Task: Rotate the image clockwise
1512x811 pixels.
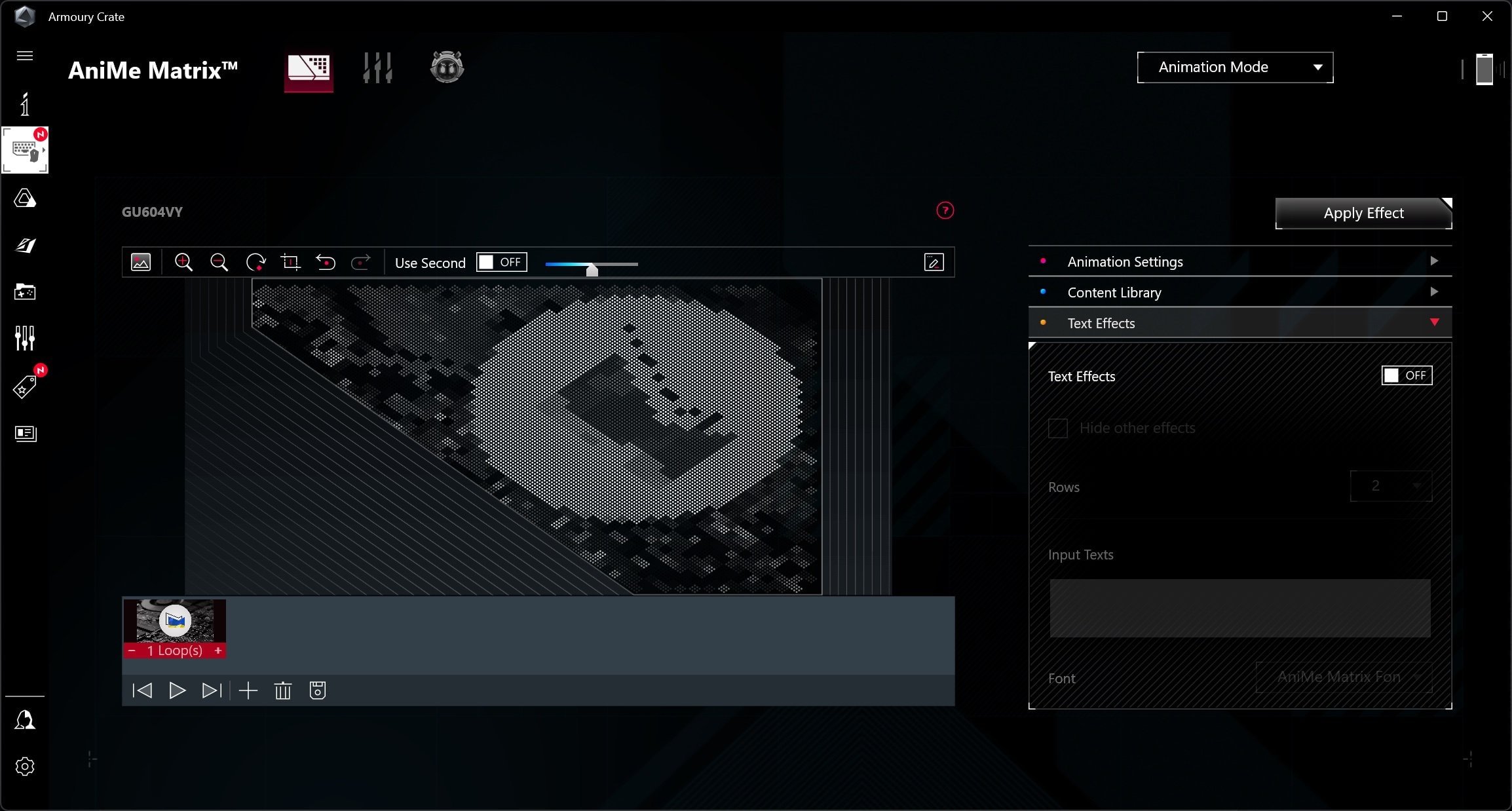Action: (x=255, y=263)
